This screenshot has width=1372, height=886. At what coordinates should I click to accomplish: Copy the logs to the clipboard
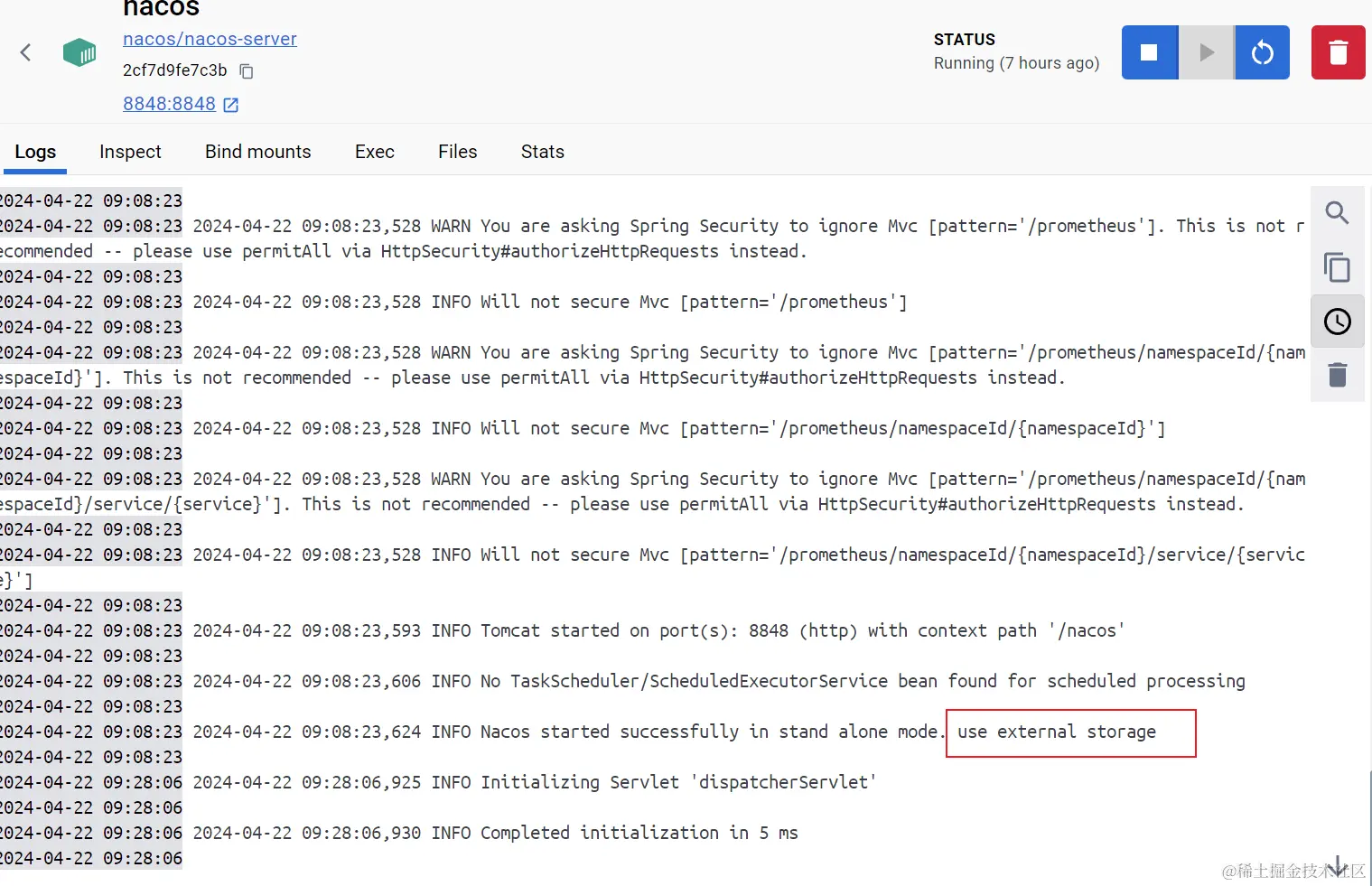1338,267
